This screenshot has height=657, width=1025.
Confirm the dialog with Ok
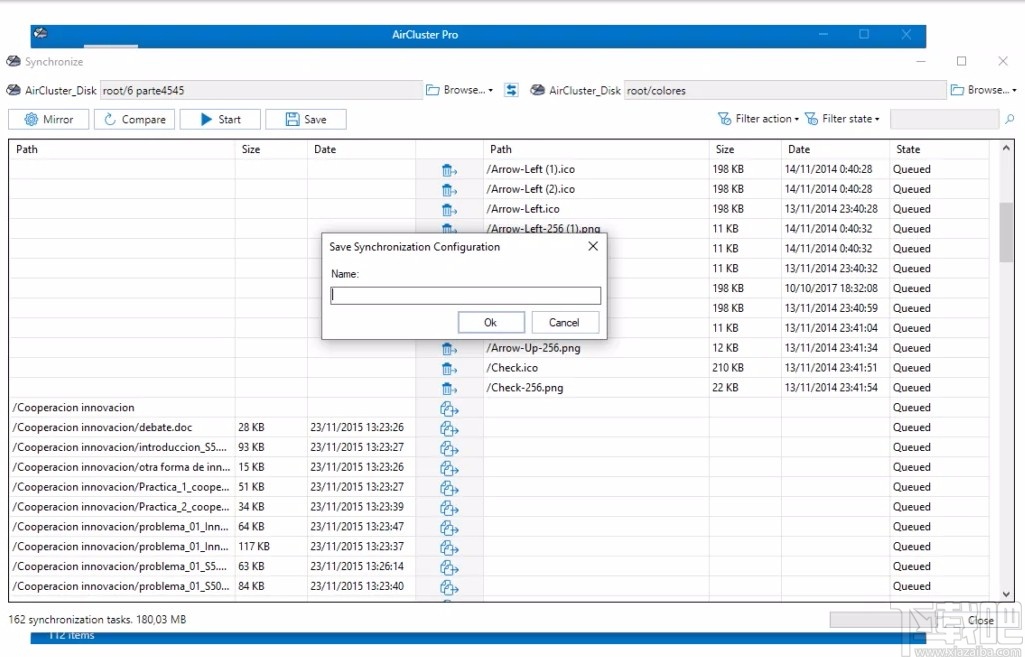click(491, 322)
